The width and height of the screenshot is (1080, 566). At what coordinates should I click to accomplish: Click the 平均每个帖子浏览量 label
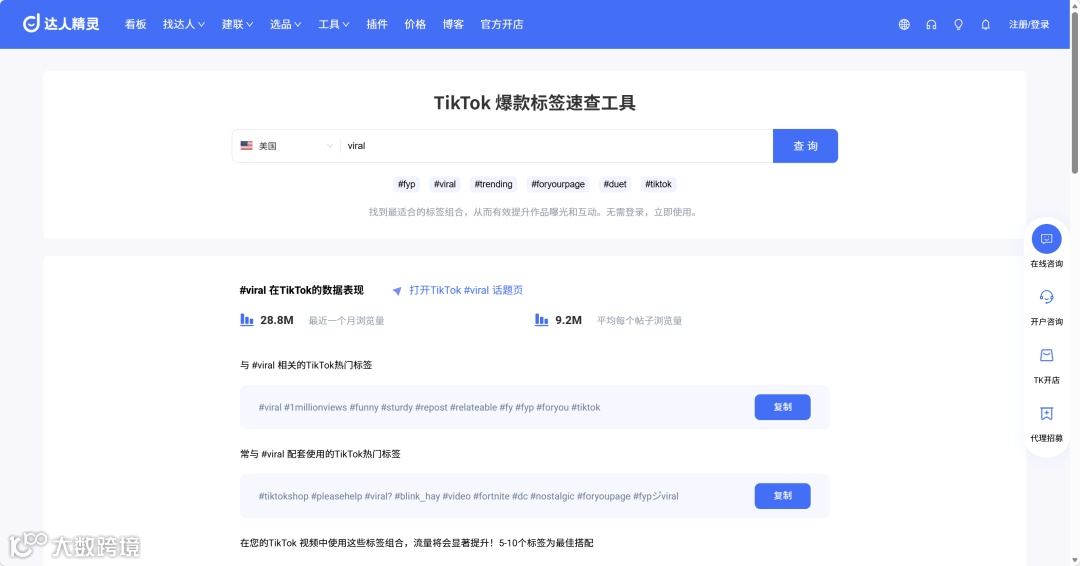click(x=639, y=321)
